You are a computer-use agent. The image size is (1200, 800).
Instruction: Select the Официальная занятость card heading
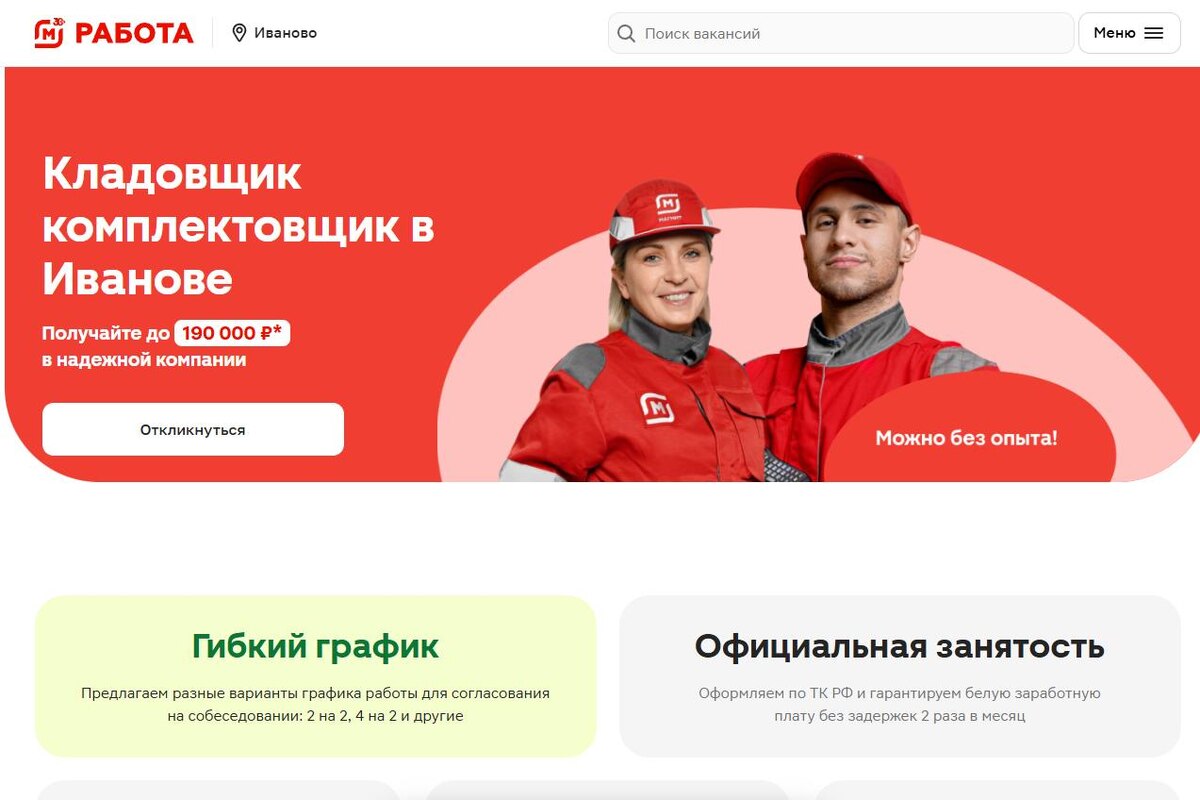[x=900, y=646]
